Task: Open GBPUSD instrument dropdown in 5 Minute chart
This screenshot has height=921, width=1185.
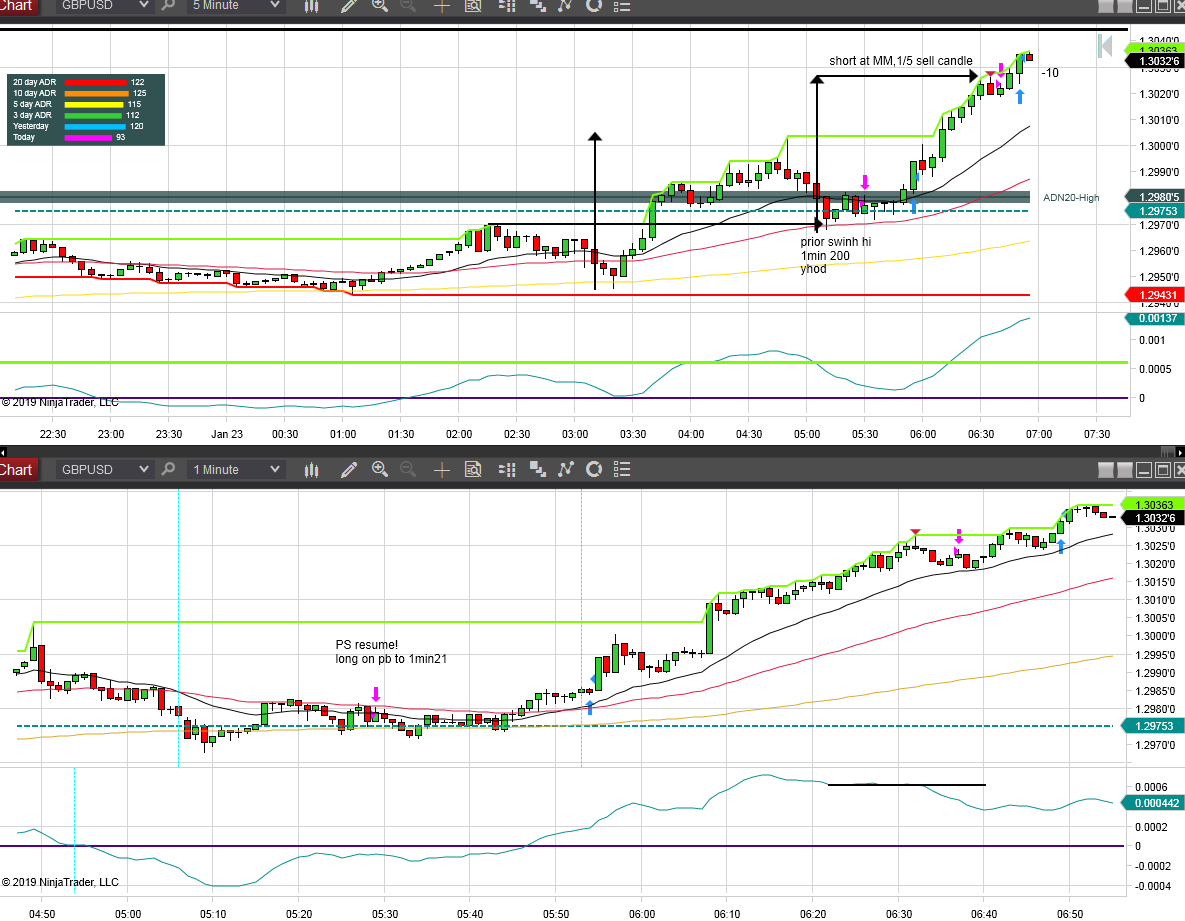Action: 104,6
